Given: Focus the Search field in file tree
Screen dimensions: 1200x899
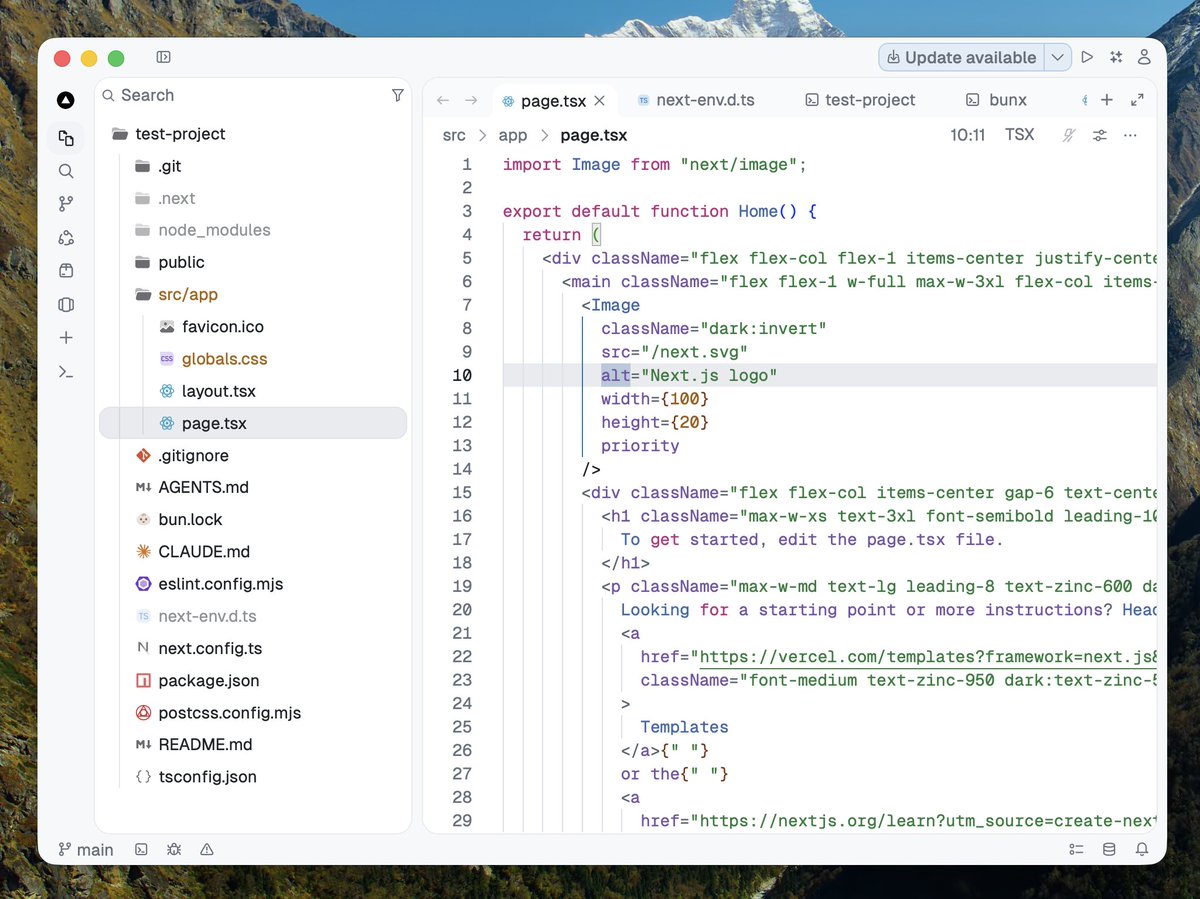Looking at the screenshot, I should click(x=240, y=95).
